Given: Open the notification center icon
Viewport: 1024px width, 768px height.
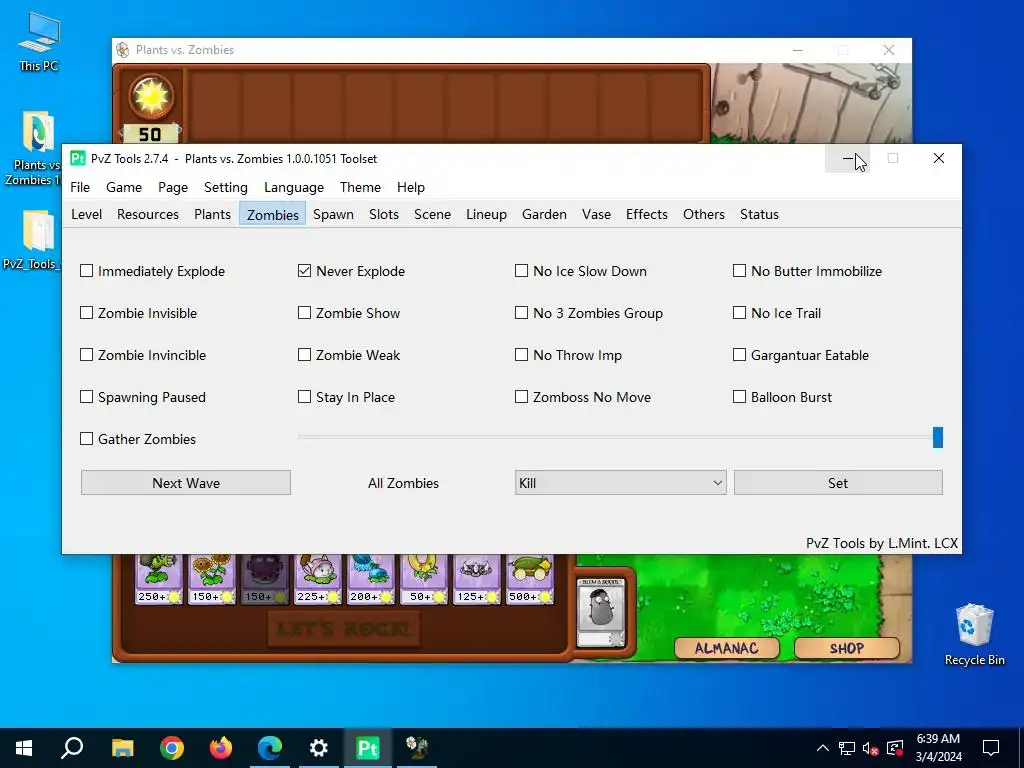Looking at the screenshot, I should [991, 748].
